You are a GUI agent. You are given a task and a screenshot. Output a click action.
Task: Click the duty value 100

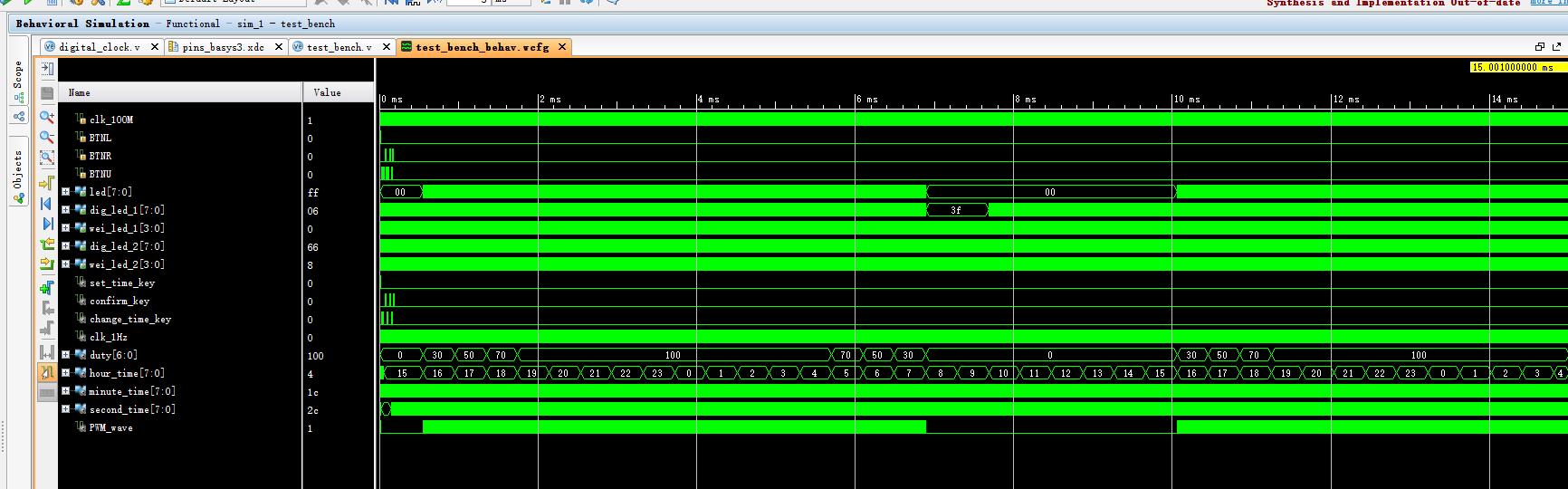pyautogui.click(x=315, y=356)
